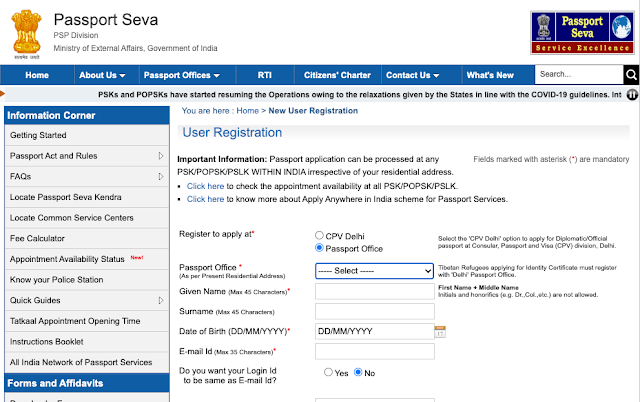Viewport: 640px width, 402px height.
Task: Open the Locate Passport Seva Kendra link
Action: [x=67, y=197]
